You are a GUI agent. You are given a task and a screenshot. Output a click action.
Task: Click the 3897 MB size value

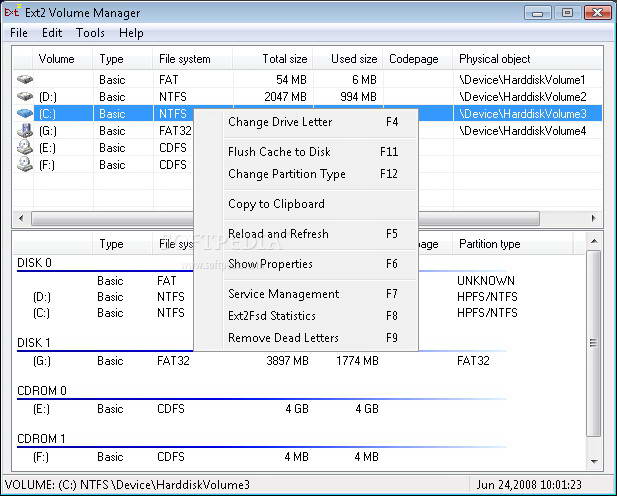[x=287, y=361]
